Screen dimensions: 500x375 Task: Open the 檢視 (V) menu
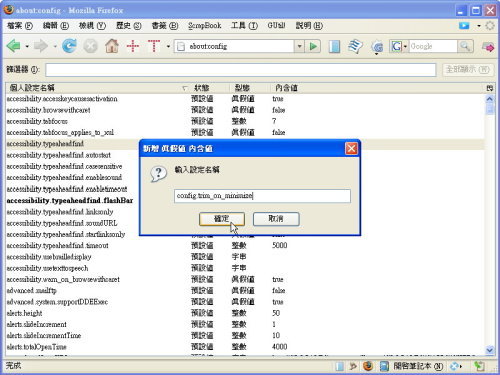pyautogui.click(x=92, y=26)
